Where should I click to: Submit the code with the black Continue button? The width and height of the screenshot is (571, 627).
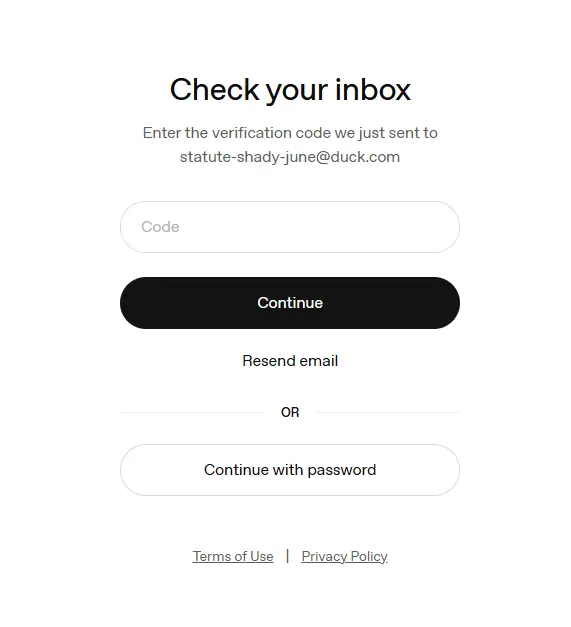coord(290,303)
